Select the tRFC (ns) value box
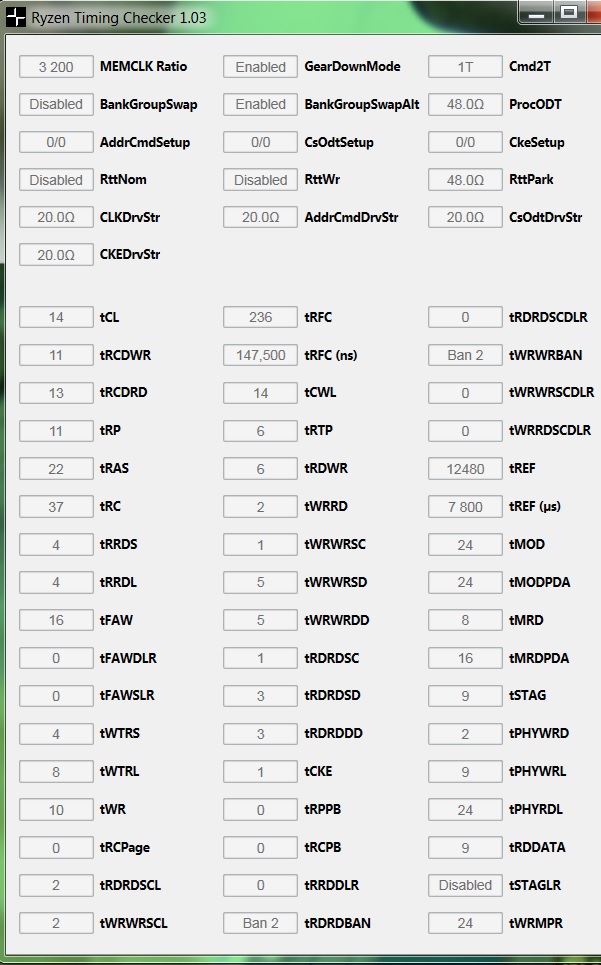The width and height of the screenshot is (601, 965). (x=260, y=355)
